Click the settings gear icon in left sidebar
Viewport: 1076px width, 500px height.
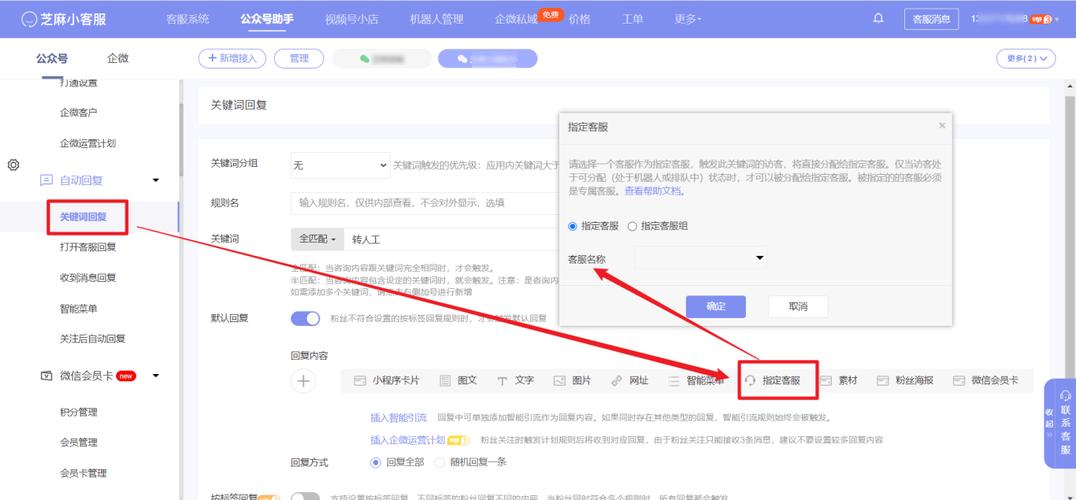(13, 165)
